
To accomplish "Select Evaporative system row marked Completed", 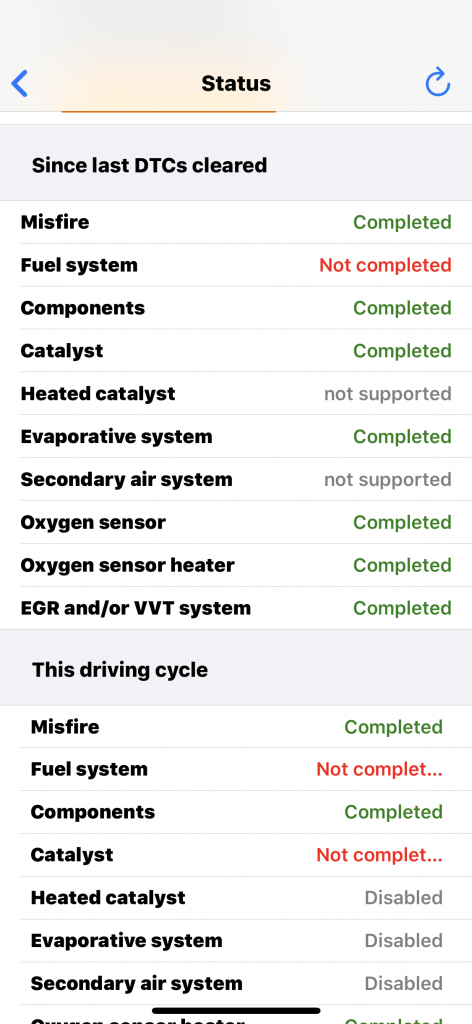I will click(236, 436).
